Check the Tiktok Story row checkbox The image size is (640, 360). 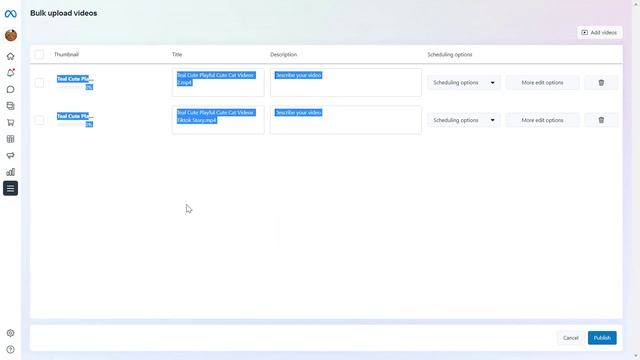(39, 120)
